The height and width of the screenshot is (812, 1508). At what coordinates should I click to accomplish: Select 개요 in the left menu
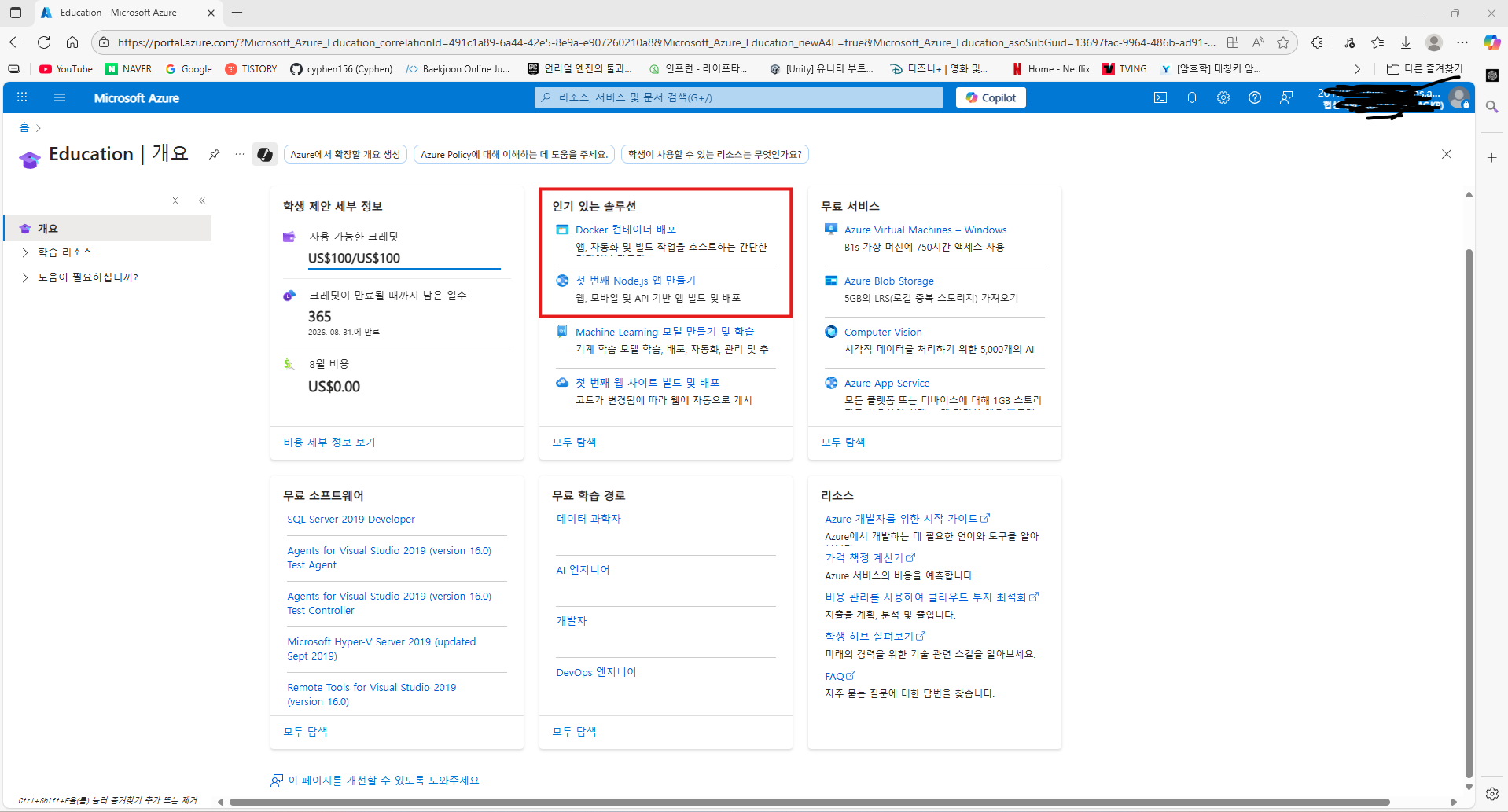click(x=109, y=228)
